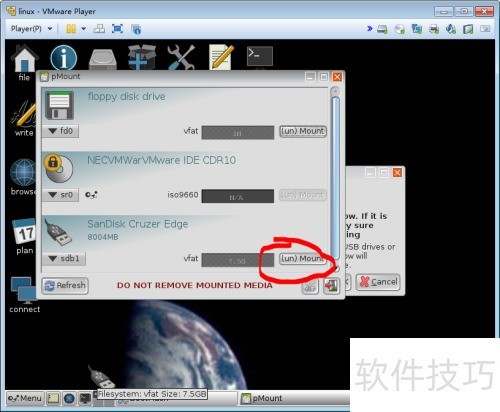This screenshot has width=500, height=412.
Task: Click the 8004MB size text
Action: pos(103,237)
